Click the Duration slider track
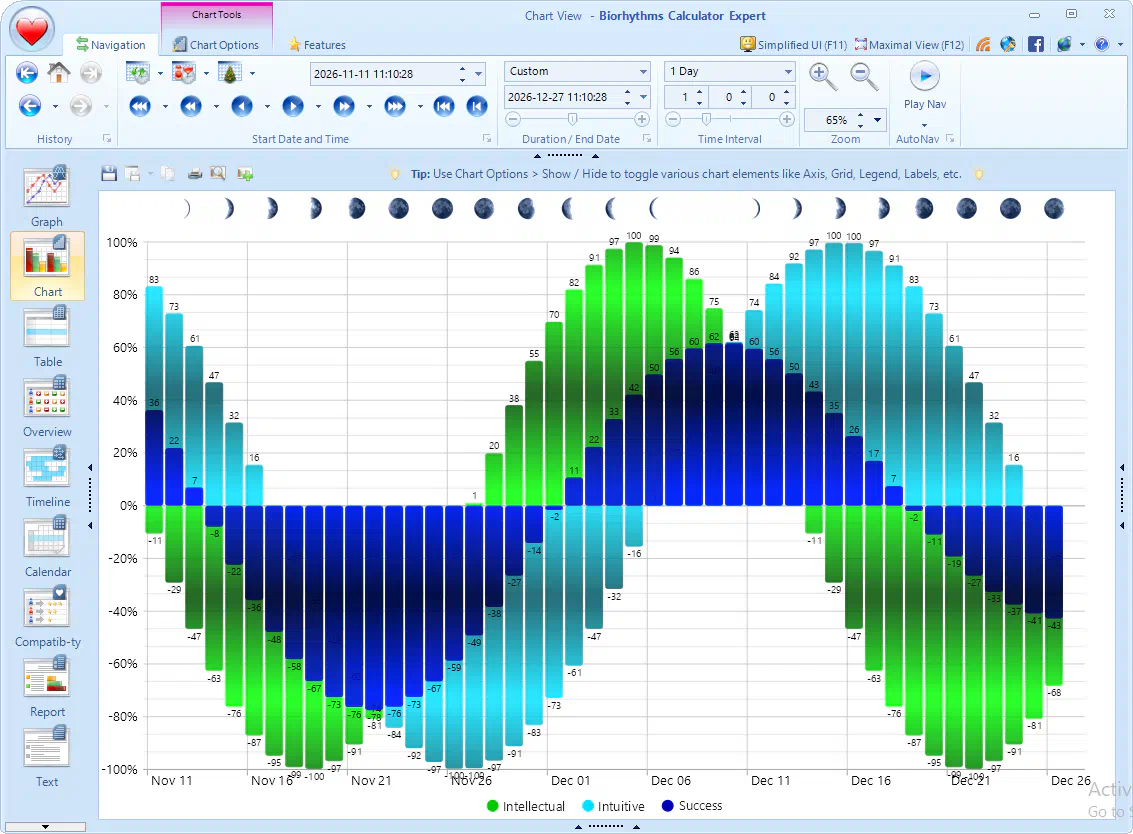This screenshot has width=1133, height=834. coord(577,119)
